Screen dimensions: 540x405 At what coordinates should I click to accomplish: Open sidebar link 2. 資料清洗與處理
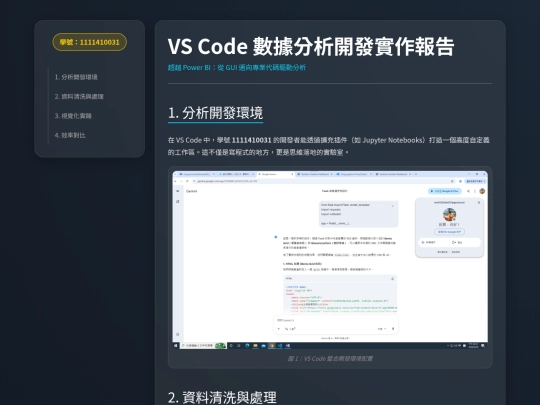(79, 96)
